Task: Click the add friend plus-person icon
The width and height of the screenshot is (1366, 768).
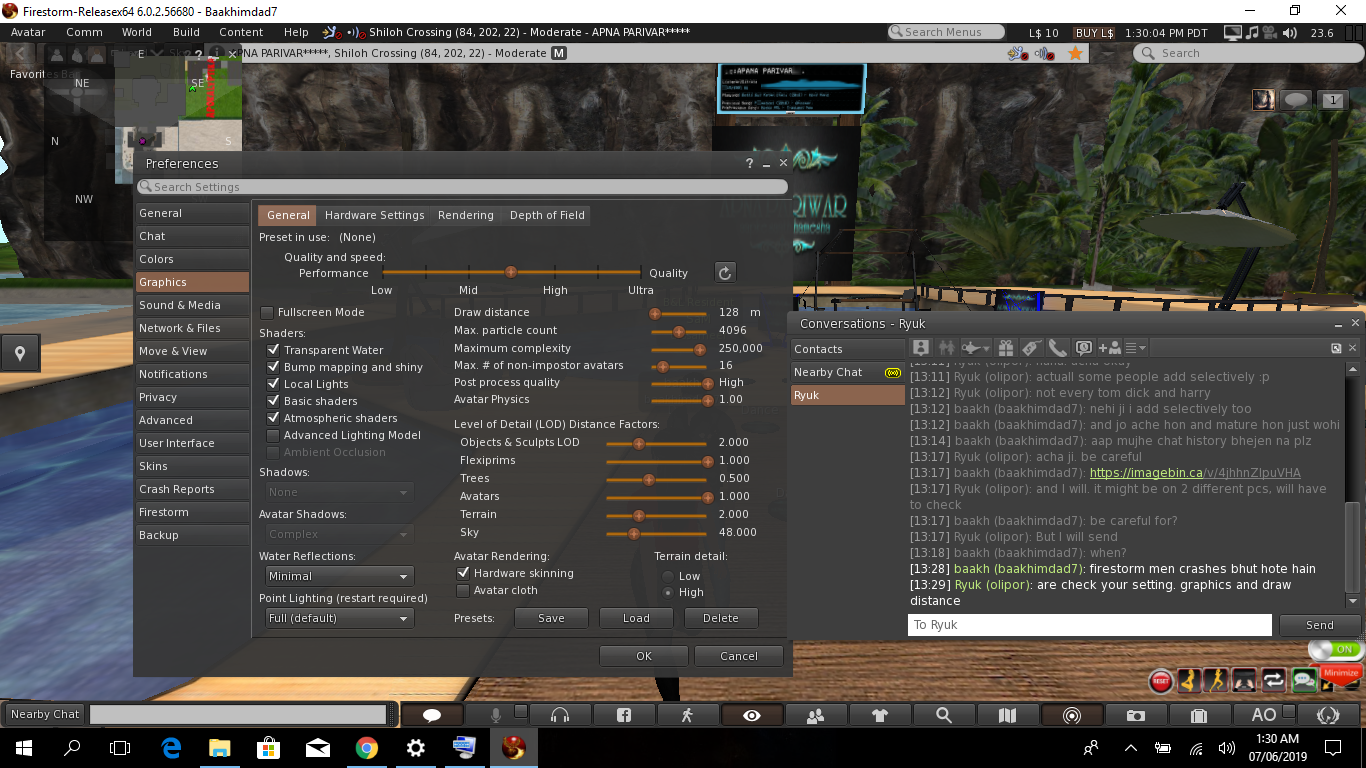Action: point(1109,347)
